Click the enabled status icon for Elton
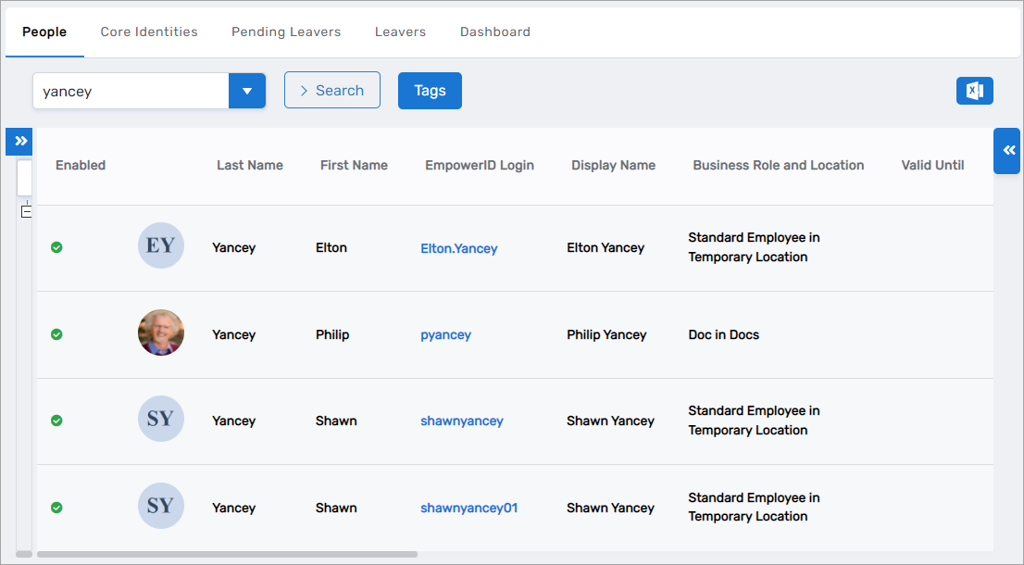 [x=57, y=247]
